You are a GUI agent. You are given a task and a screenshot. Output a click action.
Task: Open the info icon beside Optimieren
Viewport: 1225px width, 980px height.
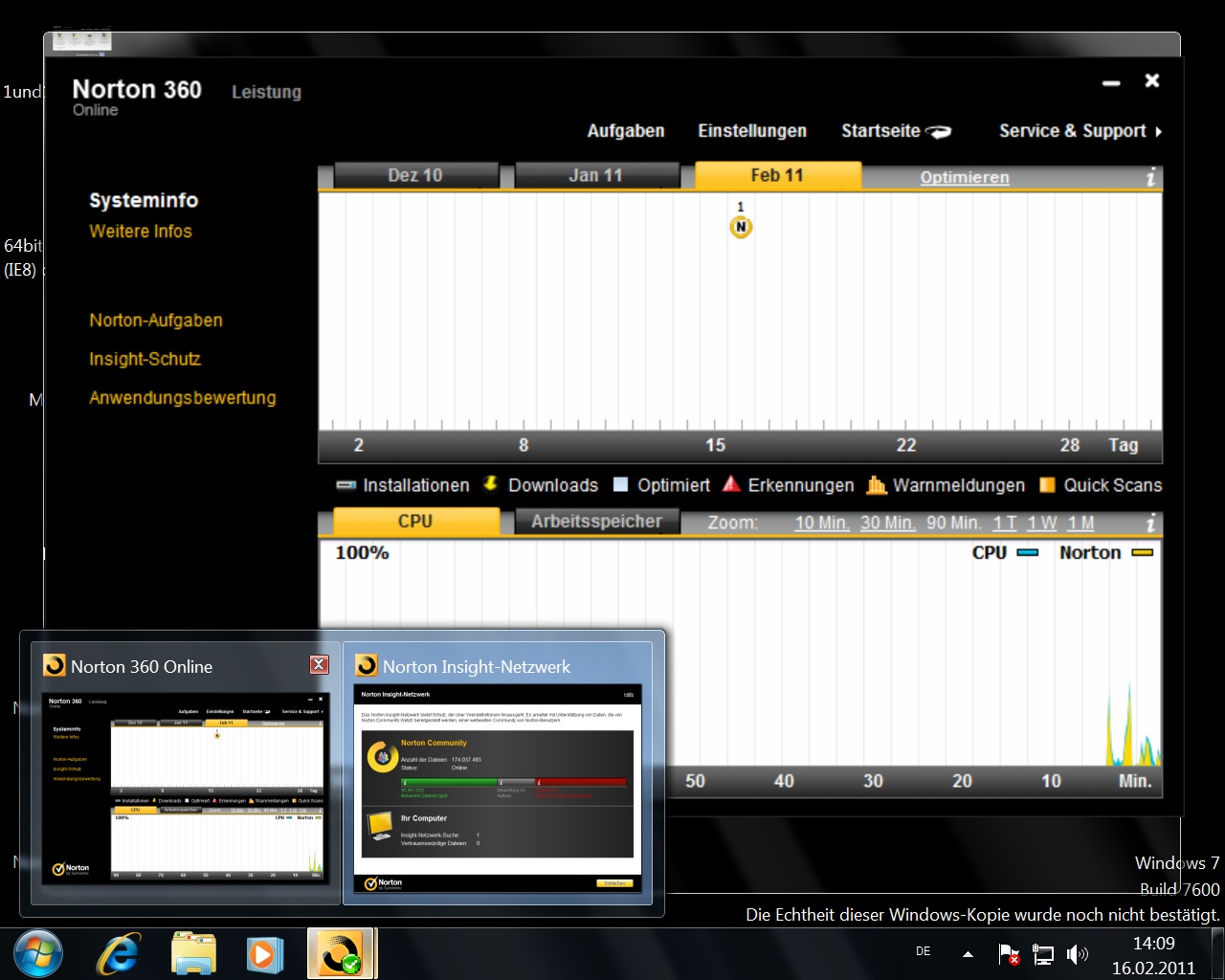1150,177
